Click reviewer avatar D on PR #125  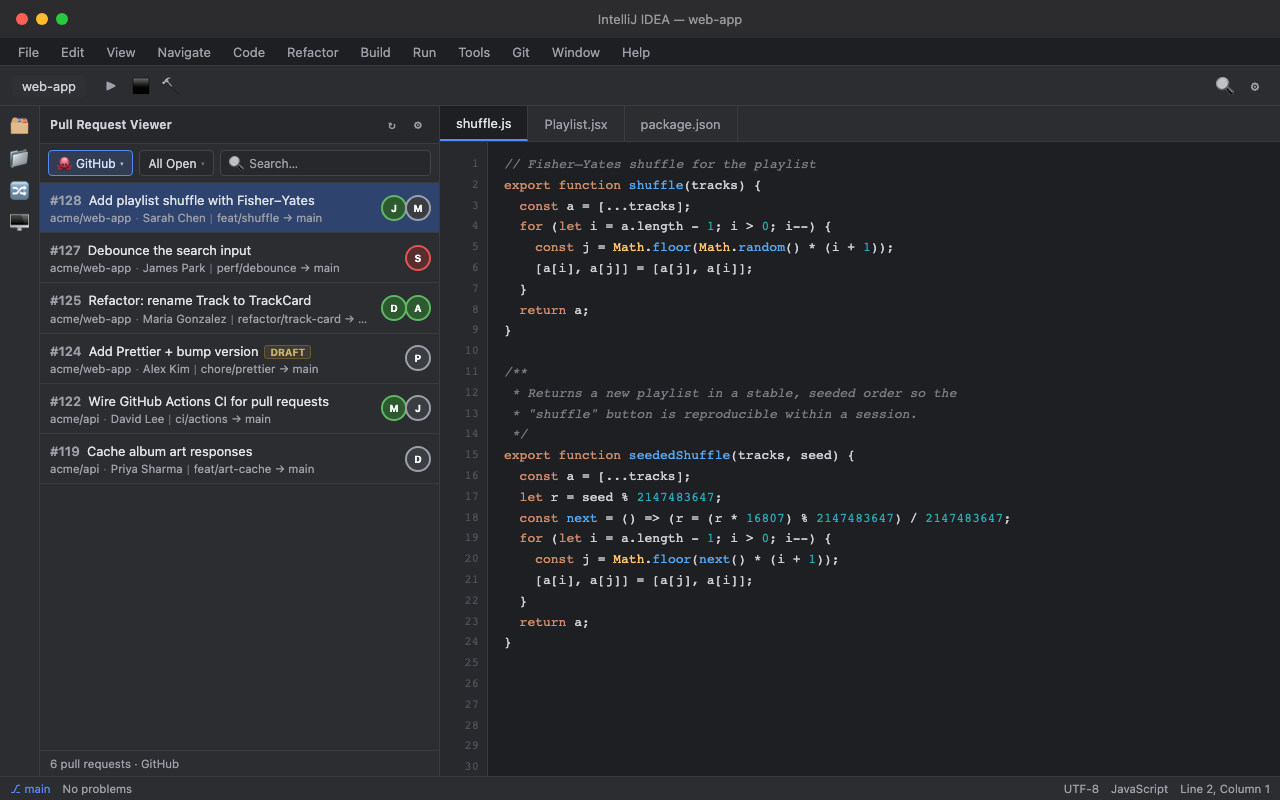click(394, 308)
